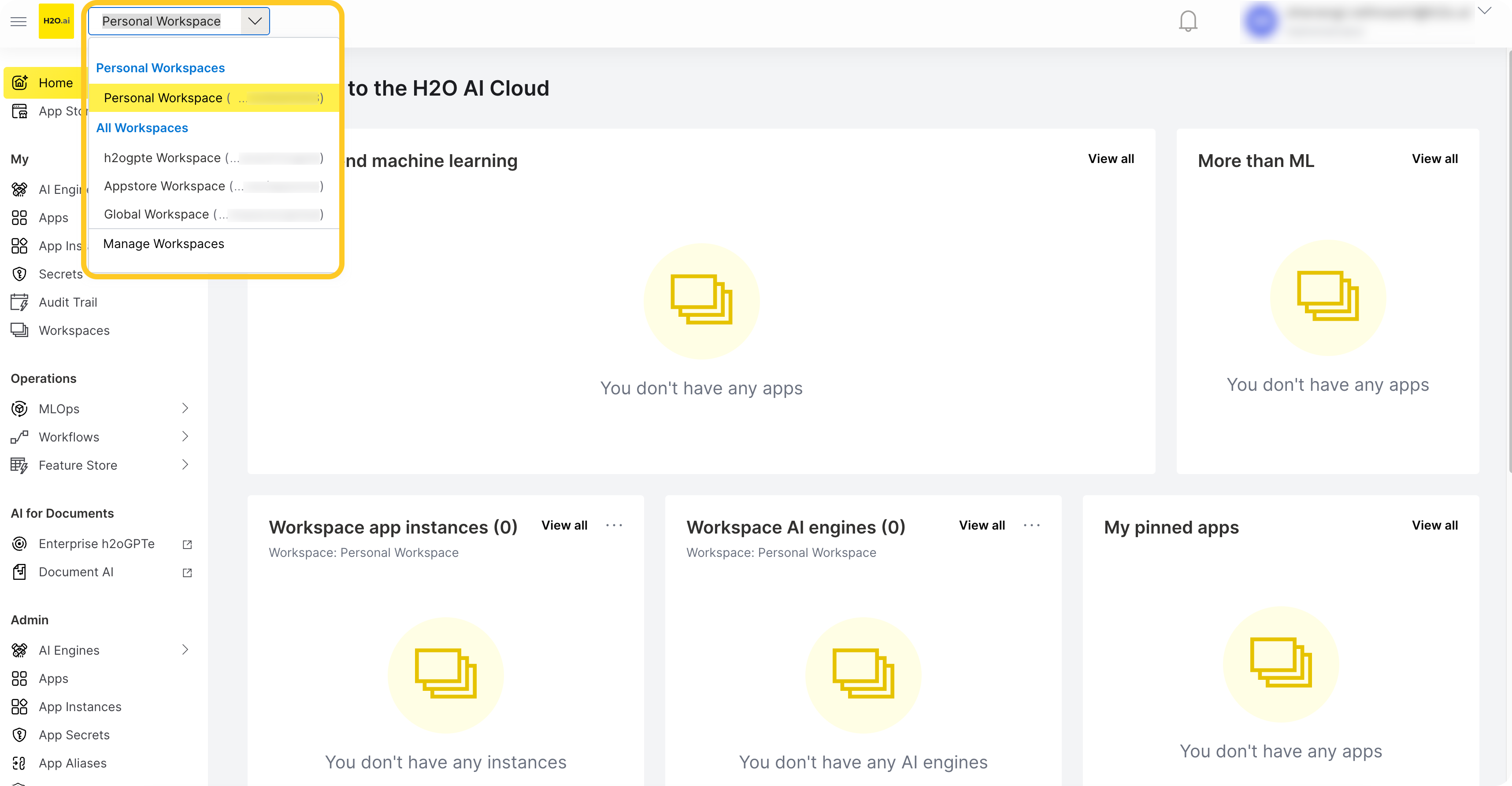
Task: Expand the Feature Store submenu
Action: pyautogui.click(x=185, y=465)
